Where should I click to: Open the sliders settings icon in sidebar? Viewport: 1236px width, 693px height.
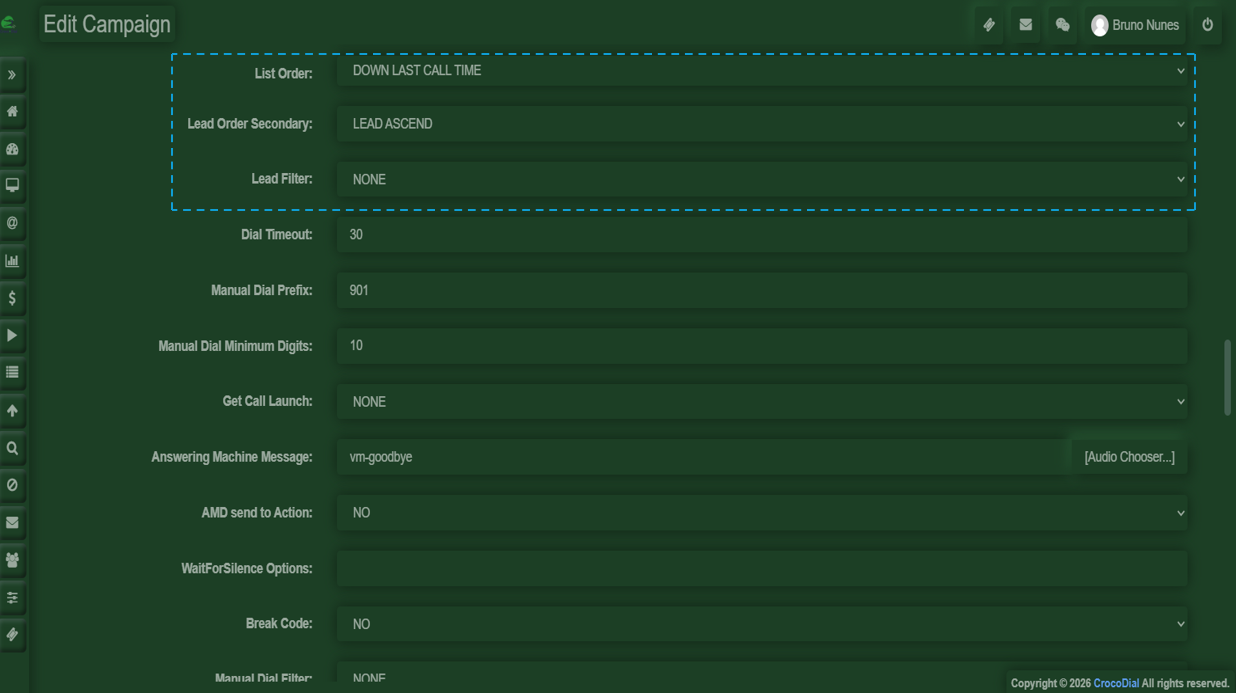pyautogui.click(x=12, y=598)
